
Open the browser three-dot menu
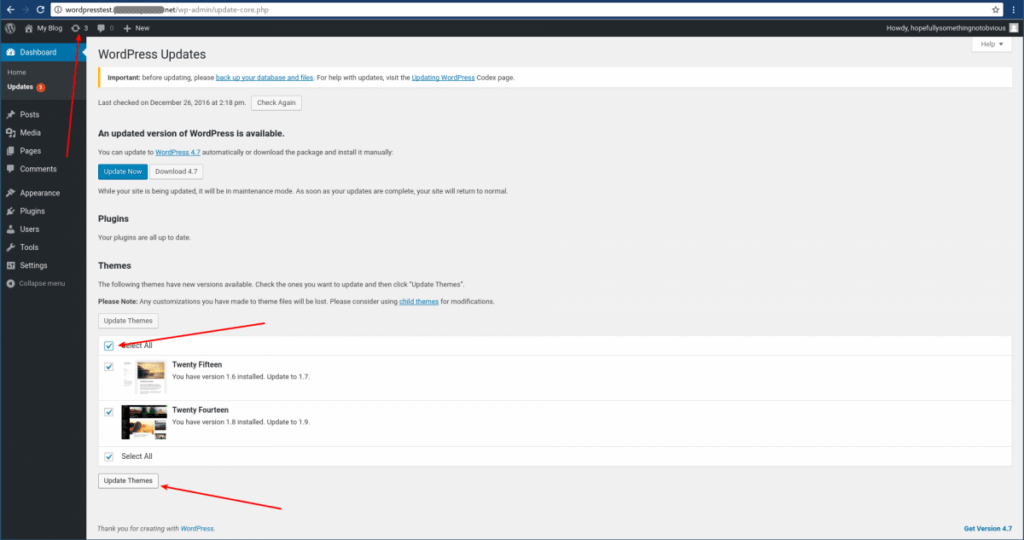(1014, 10)
